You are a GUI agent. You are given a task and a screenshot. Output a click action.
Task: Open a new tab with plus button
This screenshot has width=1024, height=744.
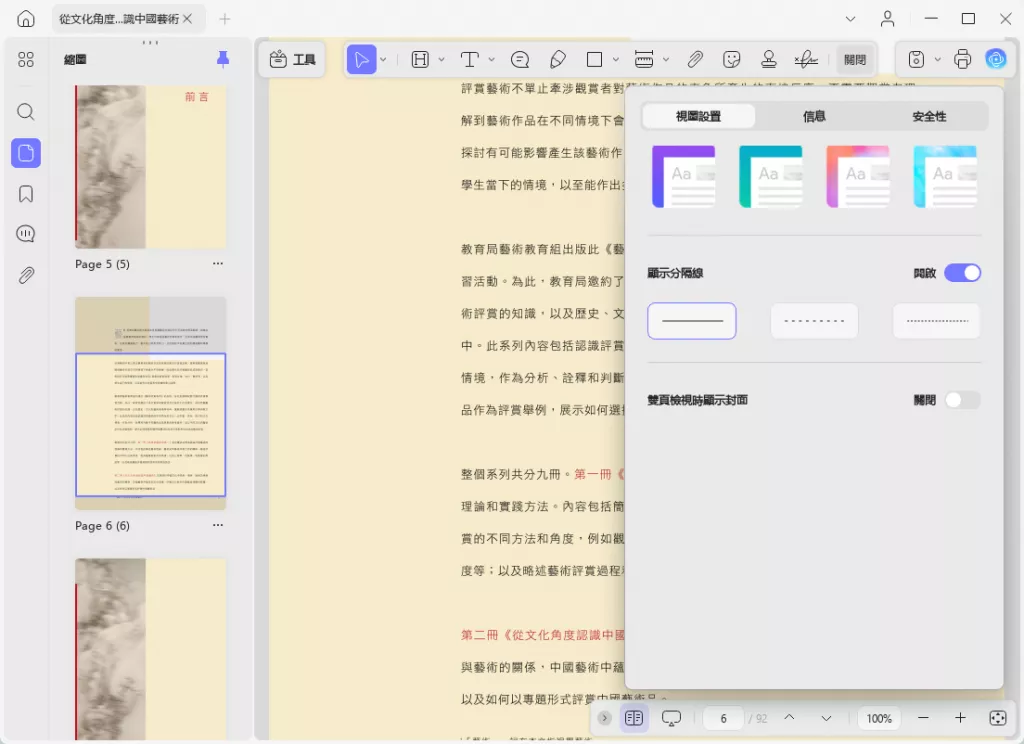225,19
